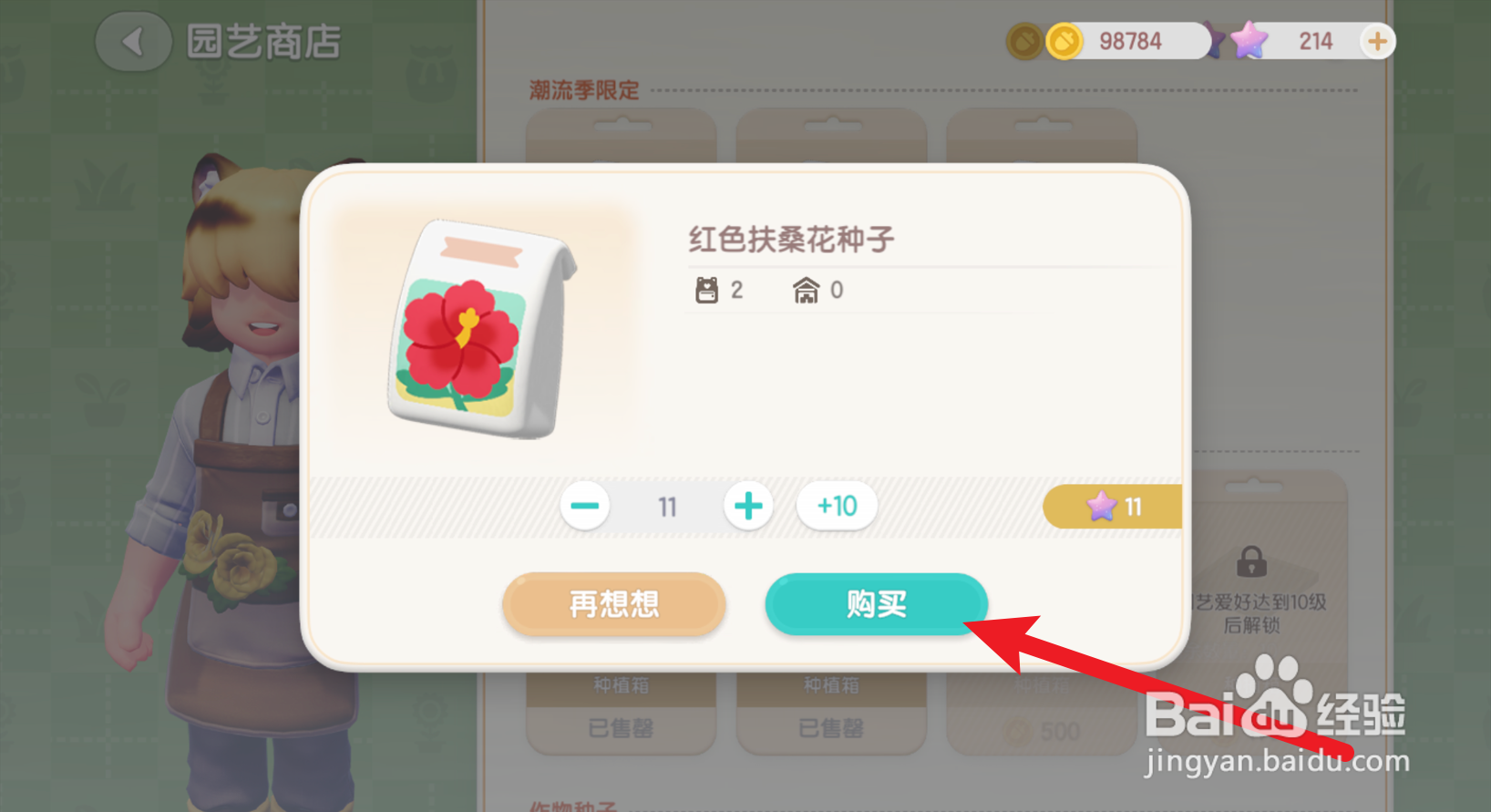Click the 潮流季限定 section header
This screenshot has width=1491, height=812.
point(584,90)
